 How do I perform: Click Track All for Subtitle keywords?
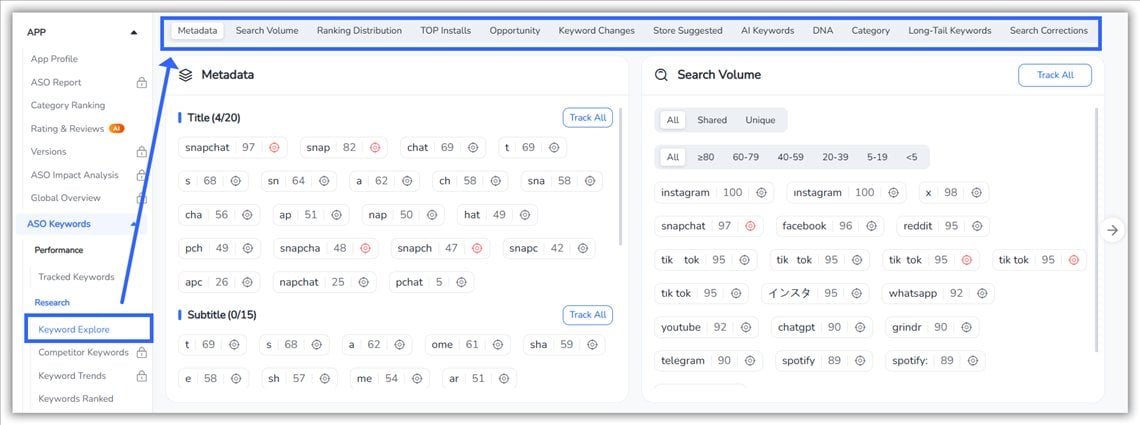pos(587,315)
